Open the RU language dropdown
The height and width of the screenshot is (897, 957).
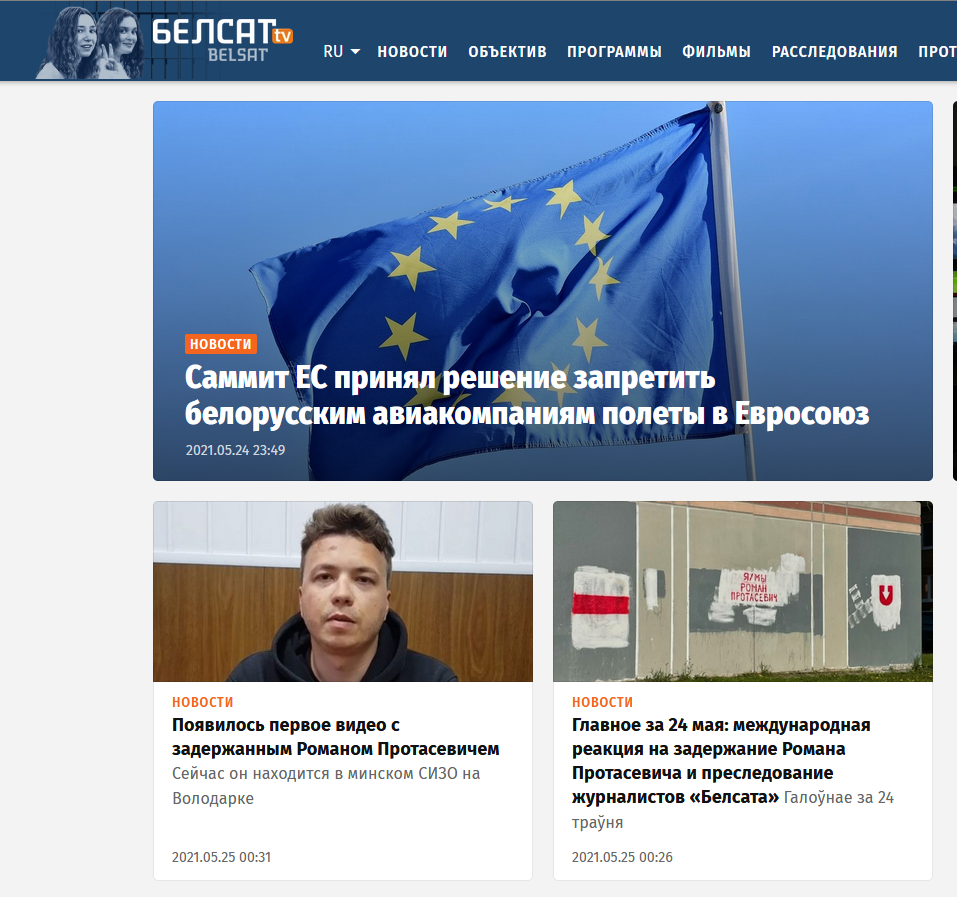point(341,52)
